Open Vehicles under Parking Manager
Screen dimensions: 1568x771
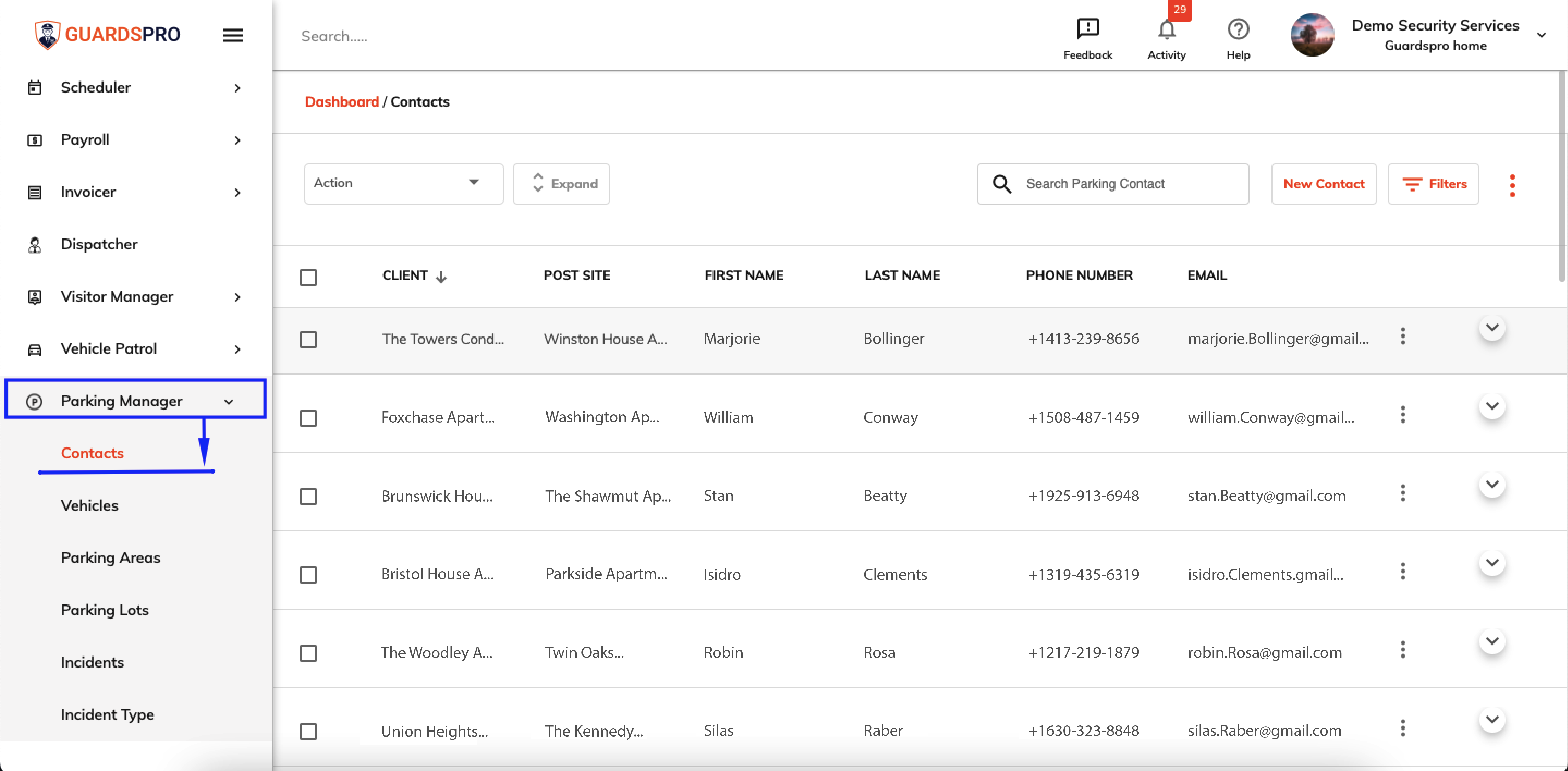click(89, 505)
